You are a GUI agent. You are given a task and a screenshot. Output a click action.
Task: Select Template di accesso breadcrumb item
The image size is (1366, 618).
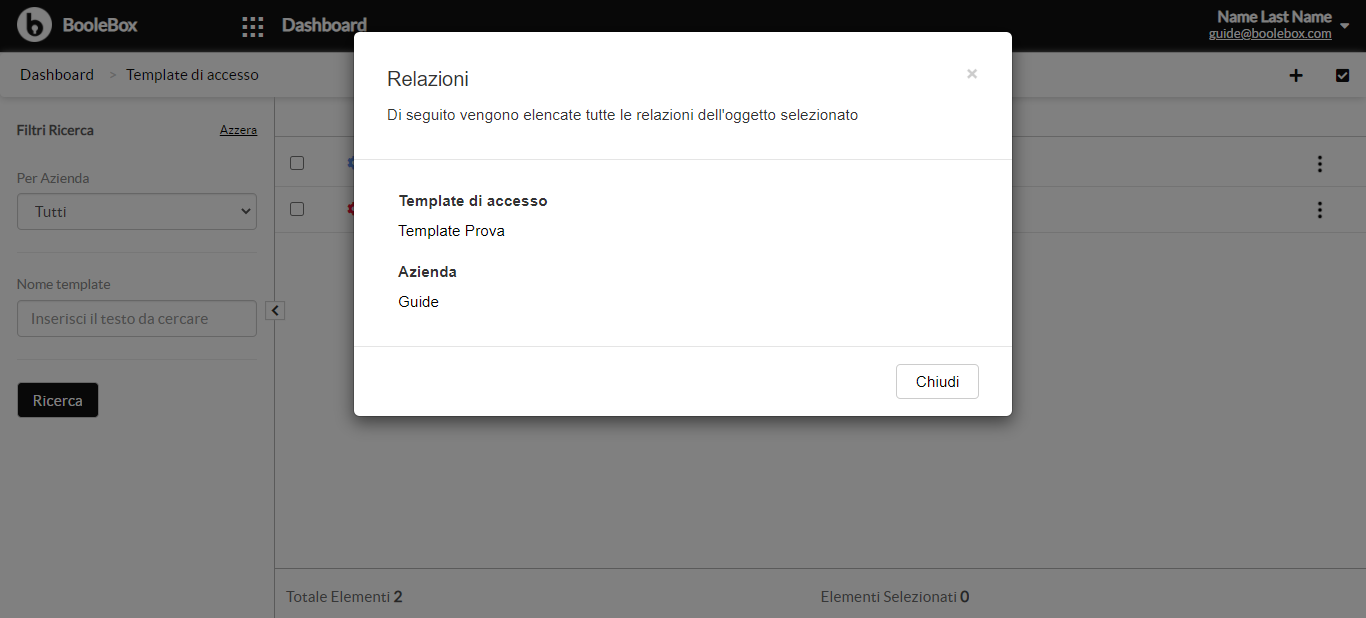(x=192, y=75)
